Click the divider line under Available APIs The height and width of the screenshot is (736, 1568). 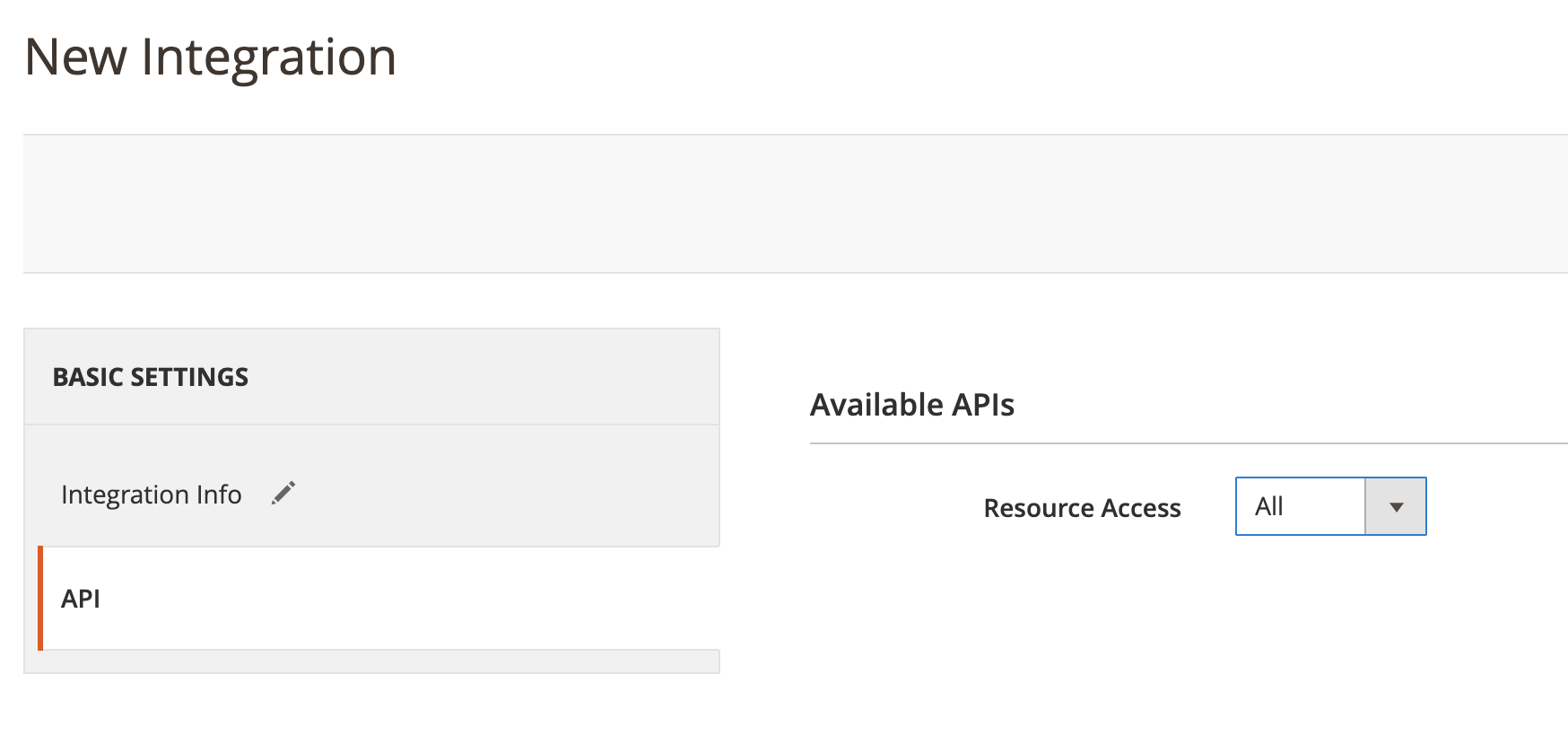click(x=1188, y=443)
